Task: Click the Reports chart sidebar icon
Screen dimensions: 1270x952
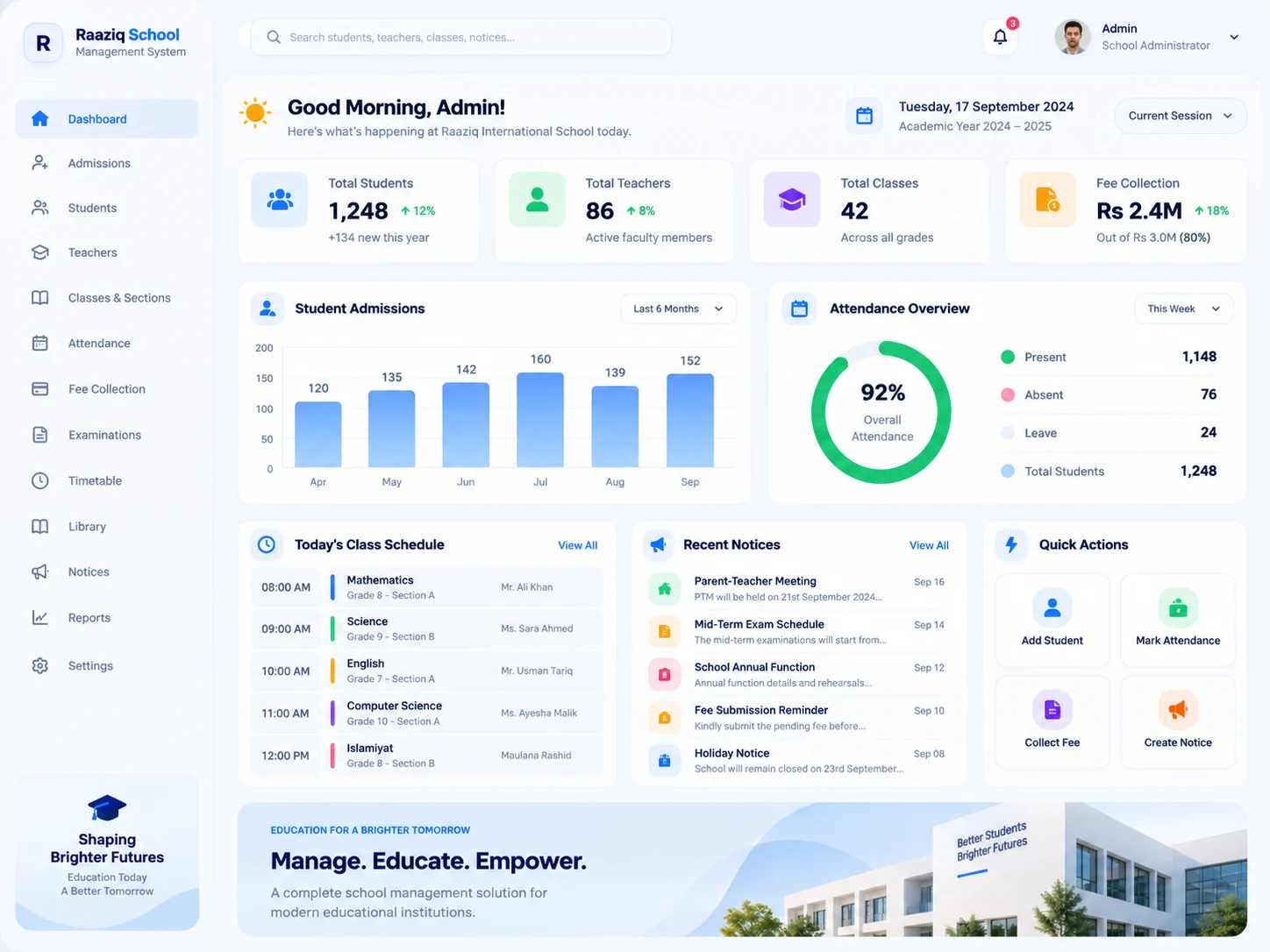Action: 39,618
